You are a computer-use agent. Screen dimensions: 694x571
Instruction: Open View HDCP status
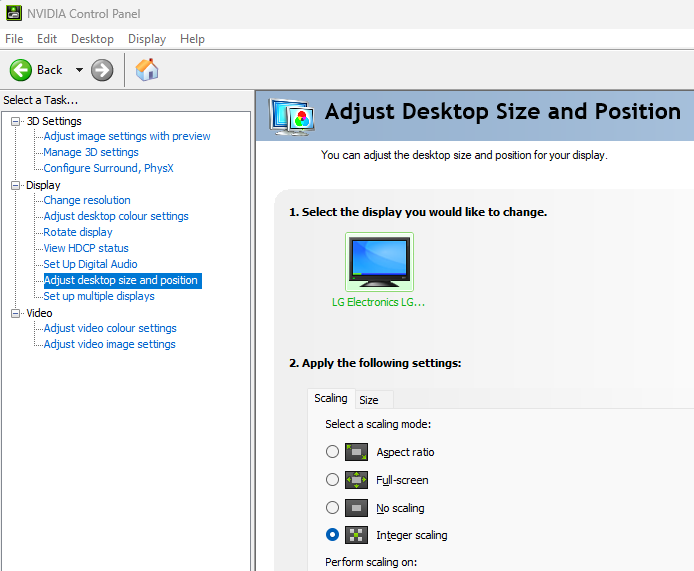(x=86, y=248)
